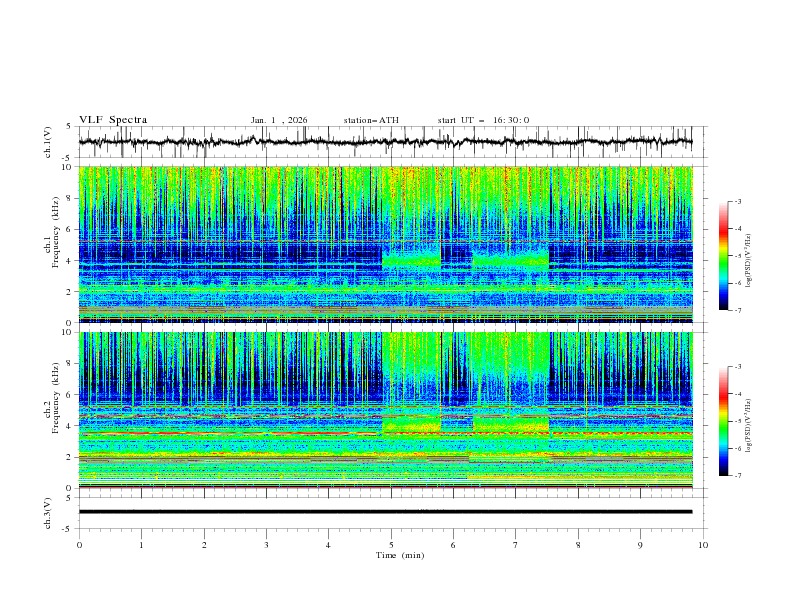Click the time axis tick label "2"
Viewport: 792px width, 612px height.
pyautogui.click(x=204, y=545)
